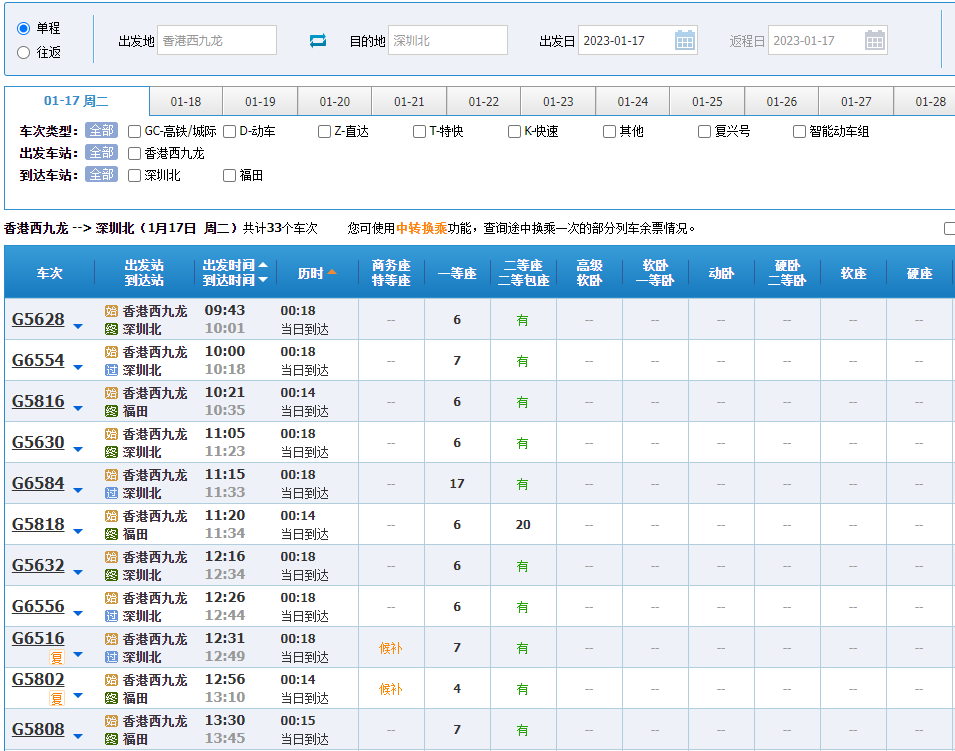Screen dimensions: 955x751
Task: Sort by duration using the orange arrow
Action: (x=332, y=272)
